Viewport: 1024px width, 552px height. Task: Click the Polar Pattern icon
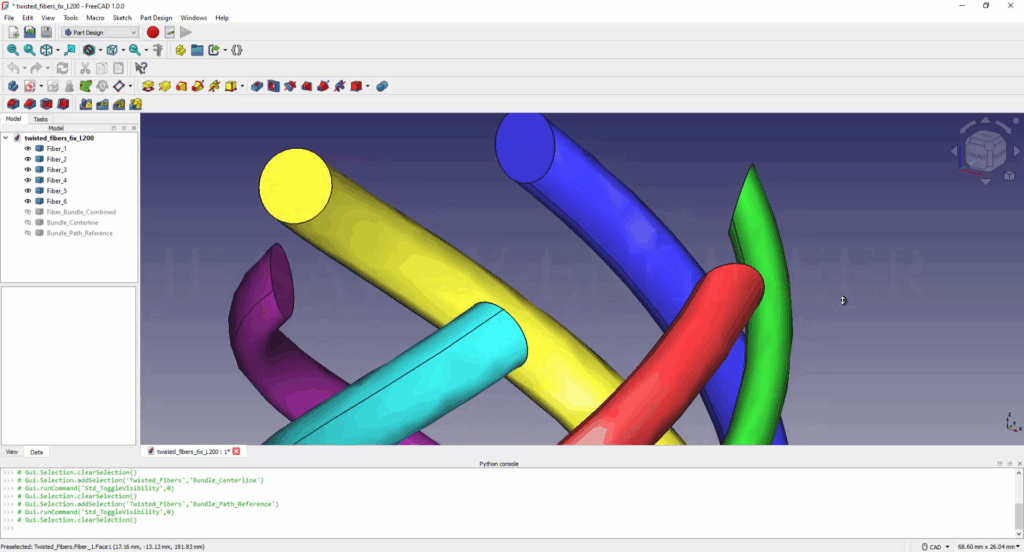[x=119, y=104]
